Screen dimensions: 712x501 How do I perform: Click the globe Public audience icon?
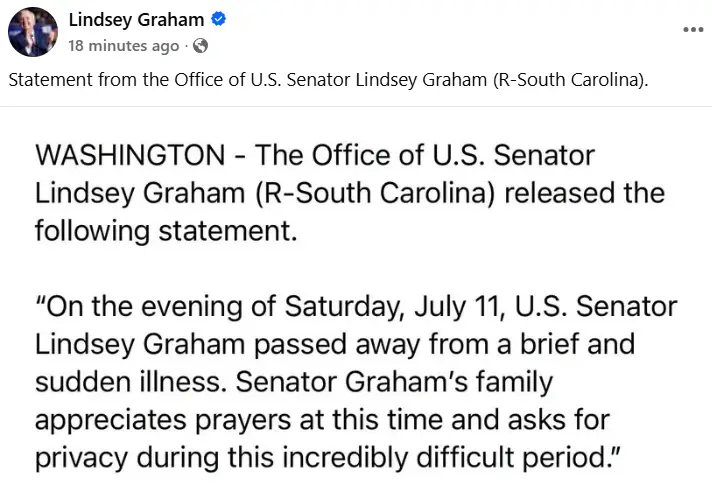(200, 46)
